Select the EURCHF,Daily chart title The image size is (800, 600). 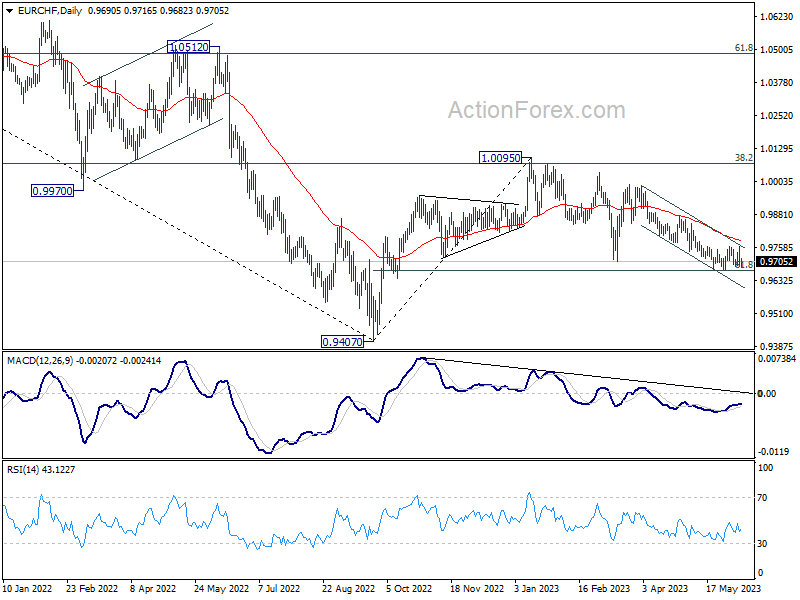click(49, 11)
